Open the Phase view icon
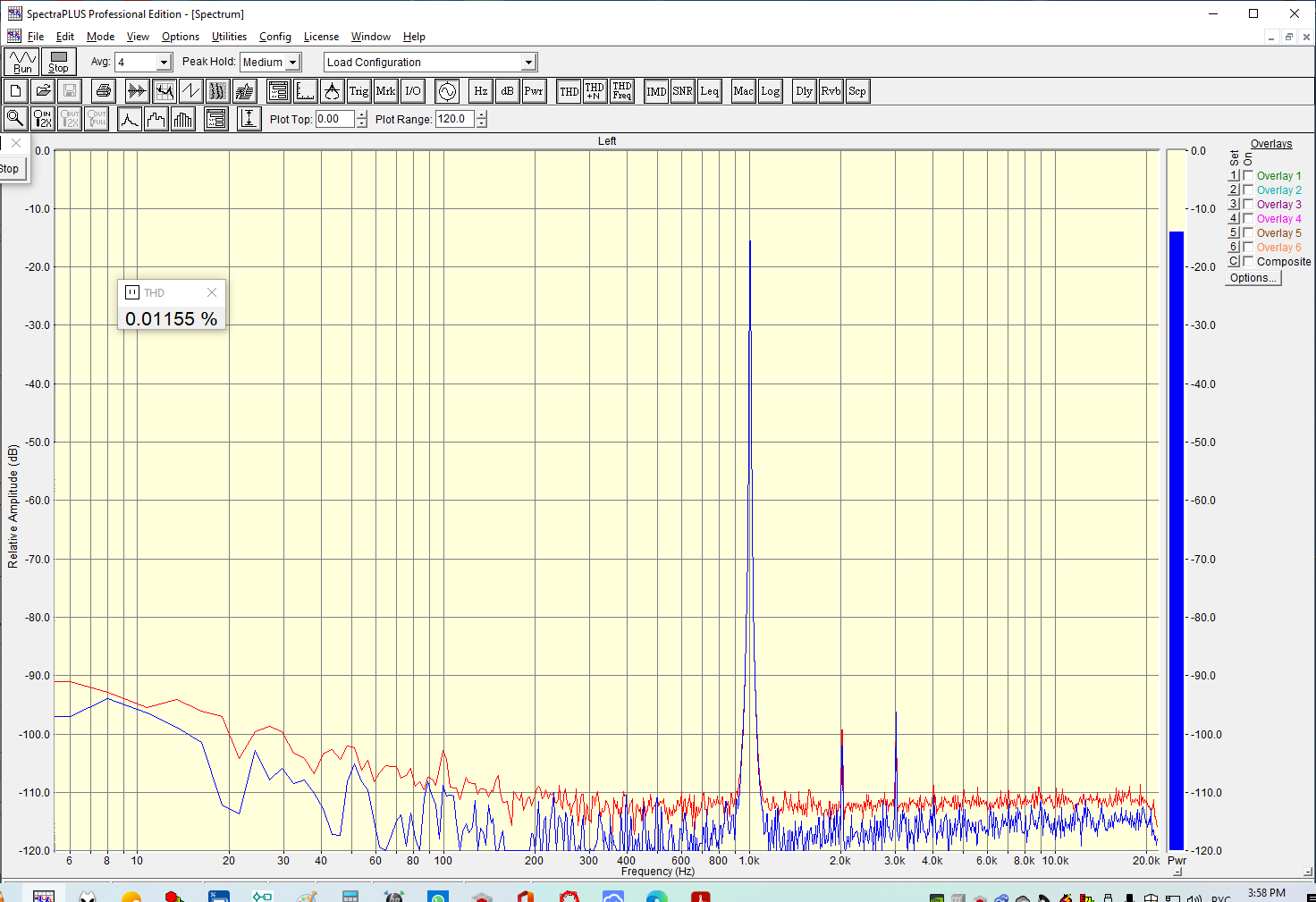The width and height of the screenshot is (1316, 902). click(x=190, y=91)
